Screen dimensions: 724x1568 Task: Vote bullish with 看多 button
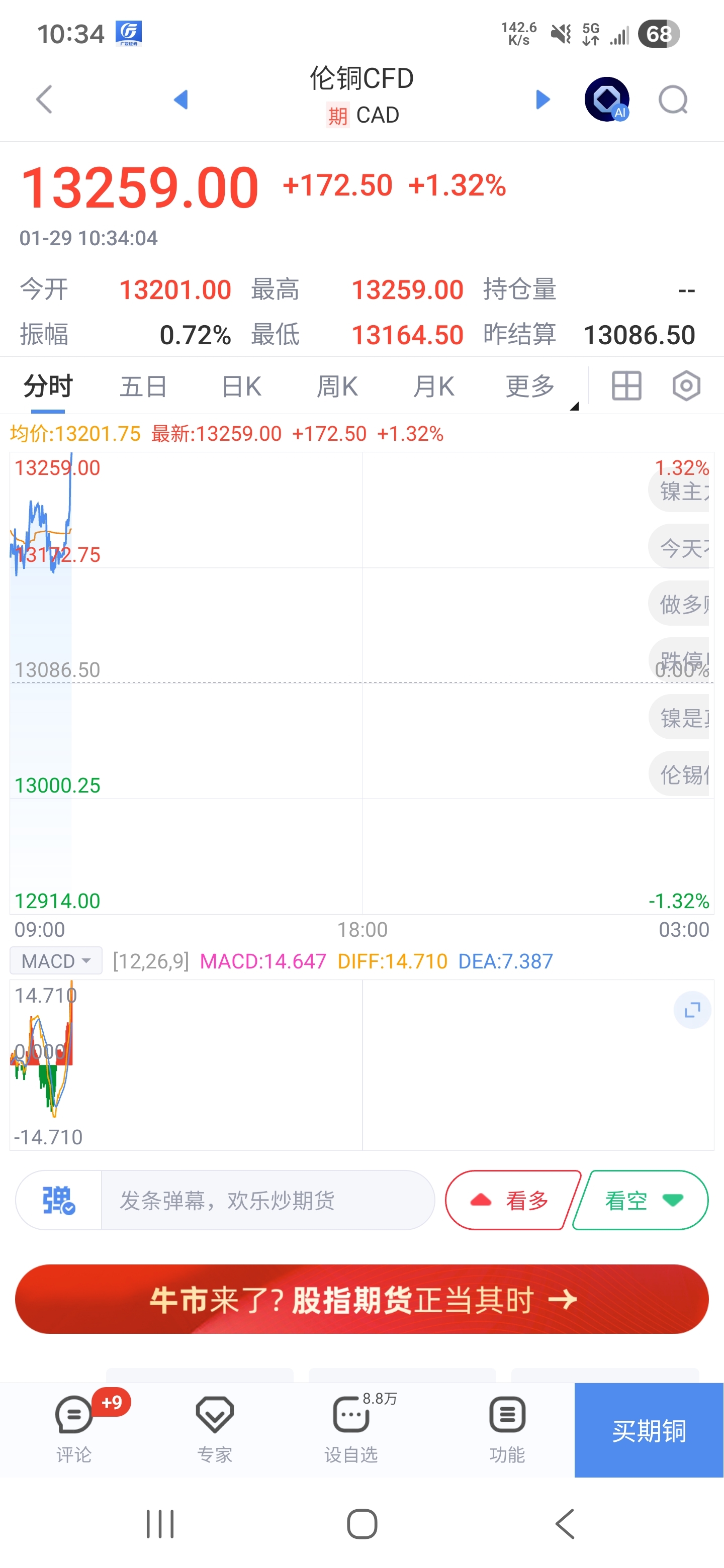coord(511,1200)
